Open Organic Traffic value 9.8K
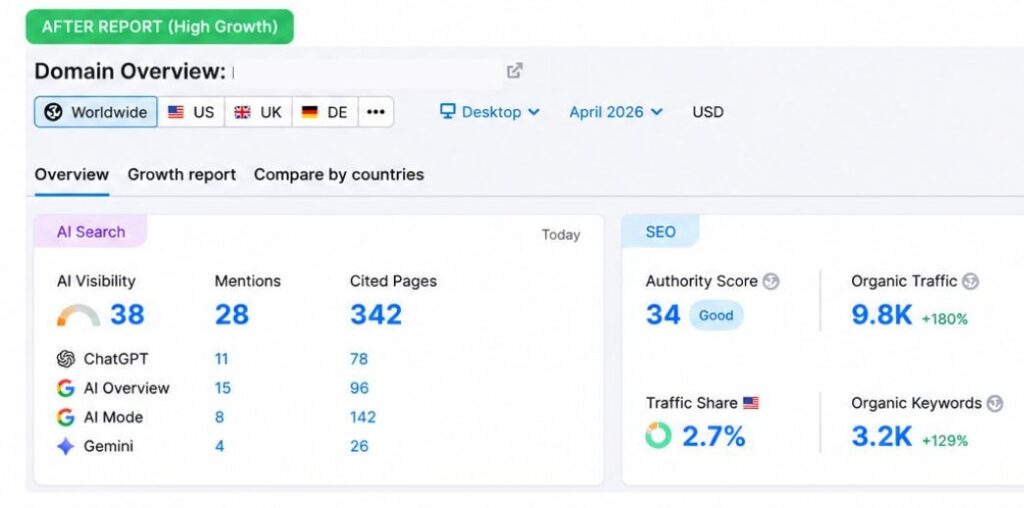Image resolution: width=1024 pixels, height=508 pixels. click(882, 315)
